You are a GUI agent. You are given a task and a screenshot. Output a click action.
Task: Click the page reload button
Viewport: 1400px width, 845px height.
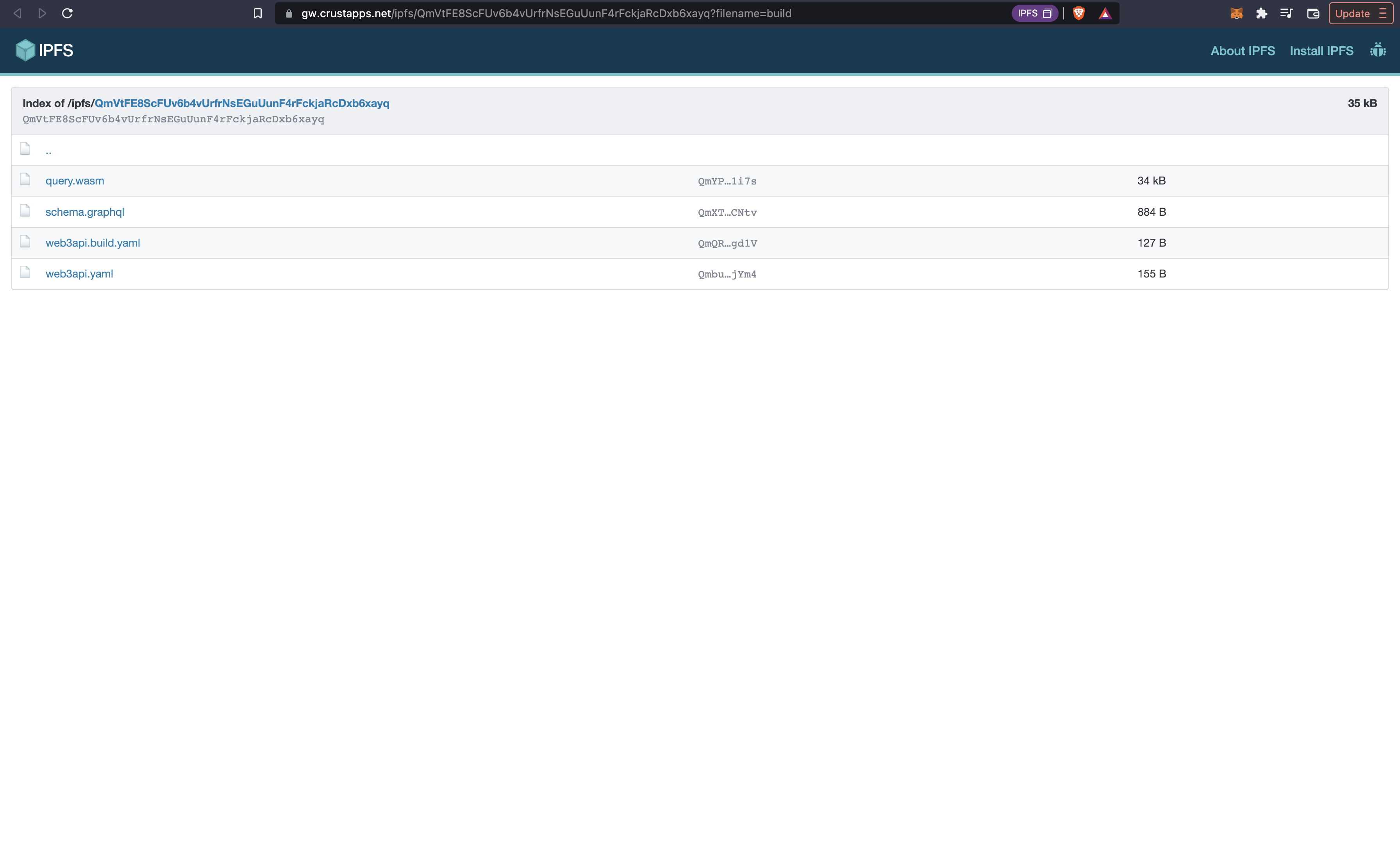pos(67,13)
